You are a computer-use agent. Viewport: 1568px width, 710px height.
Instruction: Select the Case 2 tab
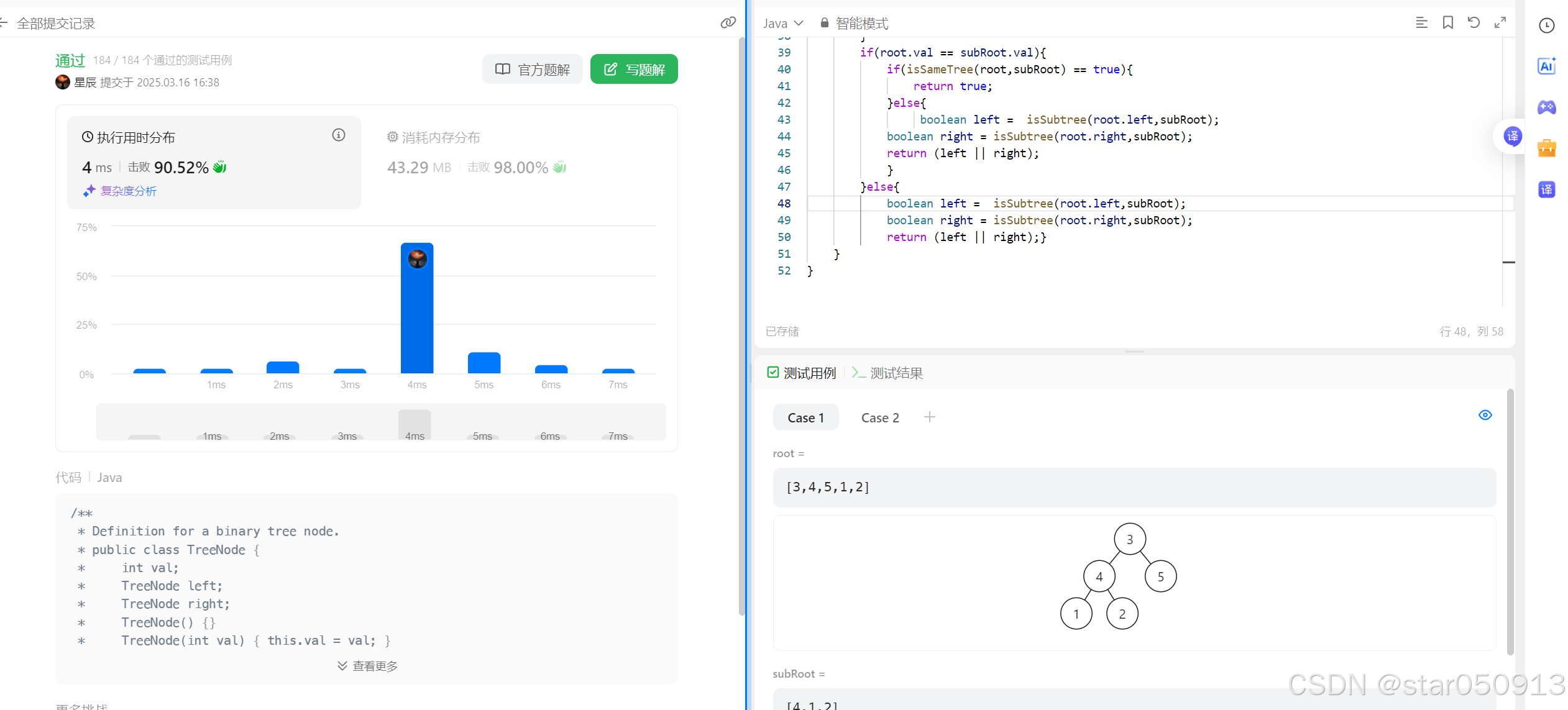click(879, 418)
